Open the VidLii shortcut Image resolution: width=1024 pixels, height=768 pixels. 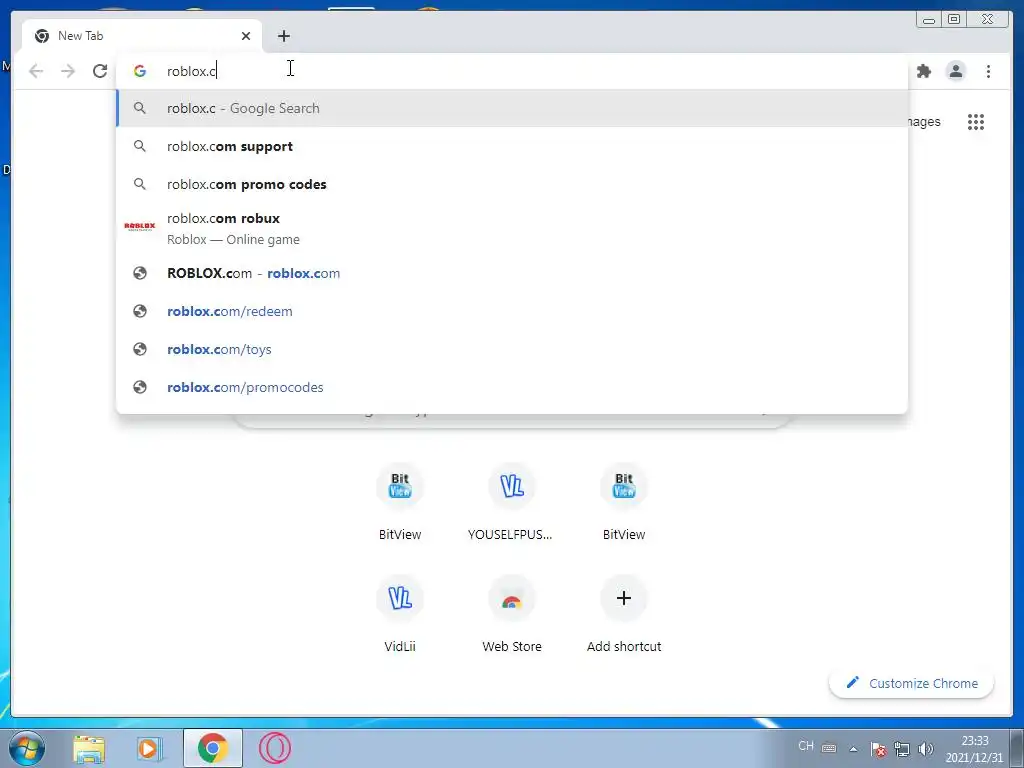click(x=400, y=614)
